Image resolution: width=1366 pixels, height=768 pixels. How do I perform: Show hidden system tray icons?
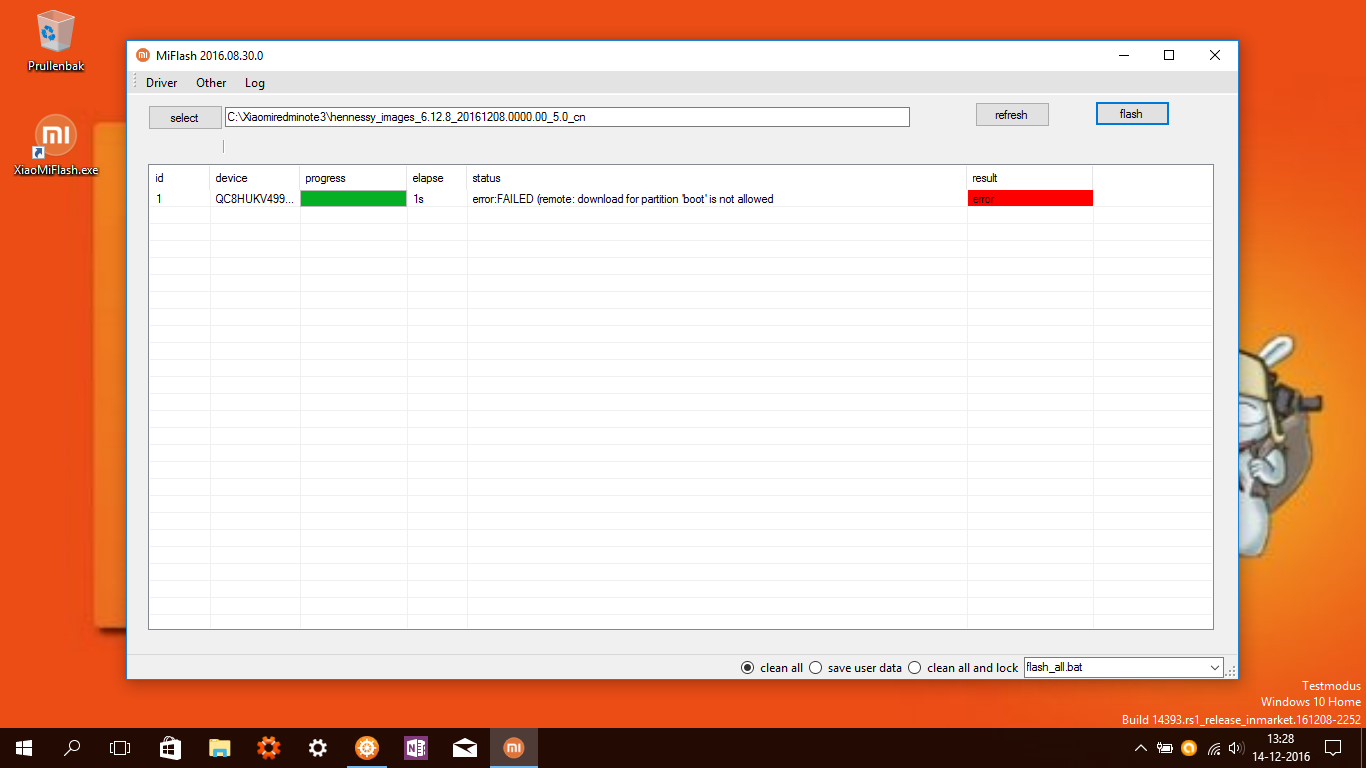(x=1141, y=748)
